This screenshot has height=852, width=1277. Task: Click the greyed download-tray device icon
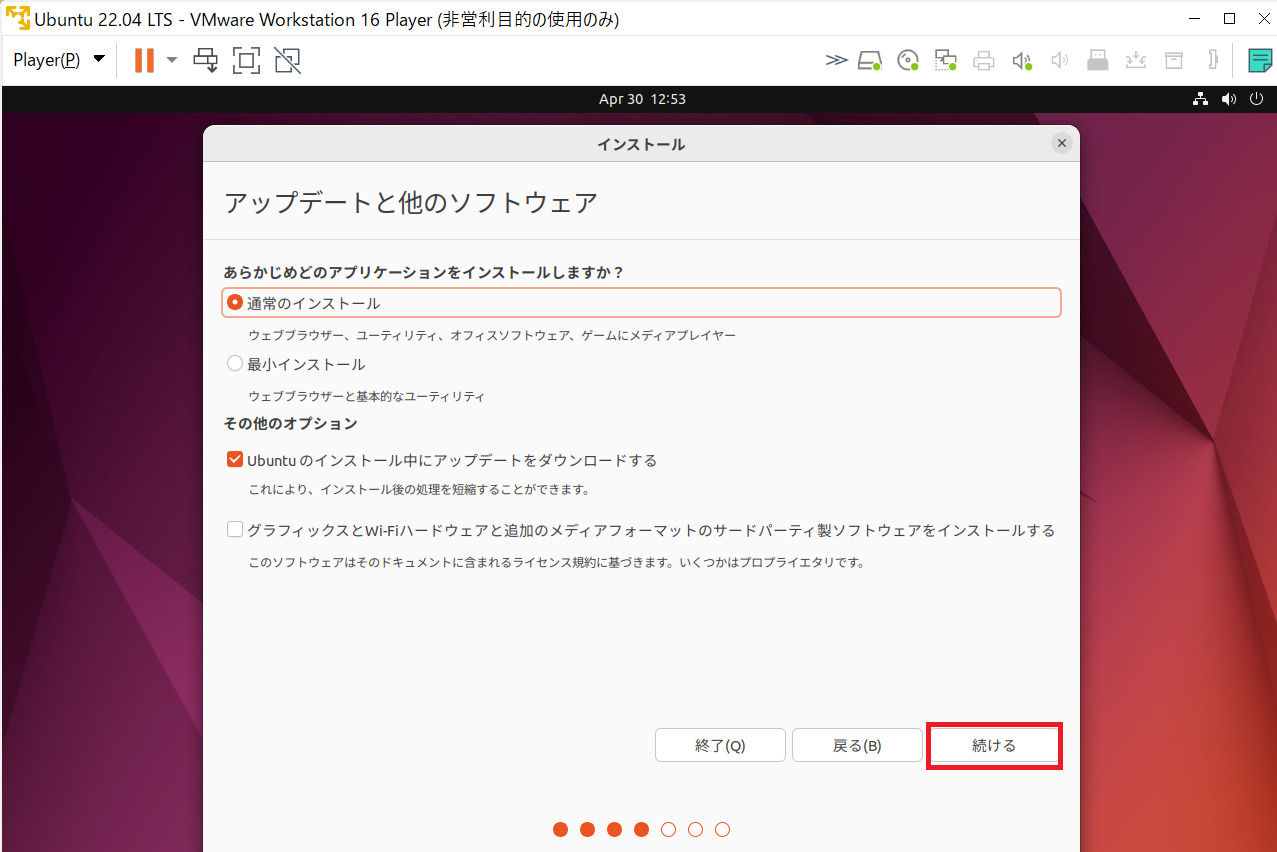click(x=1135, y=60)
